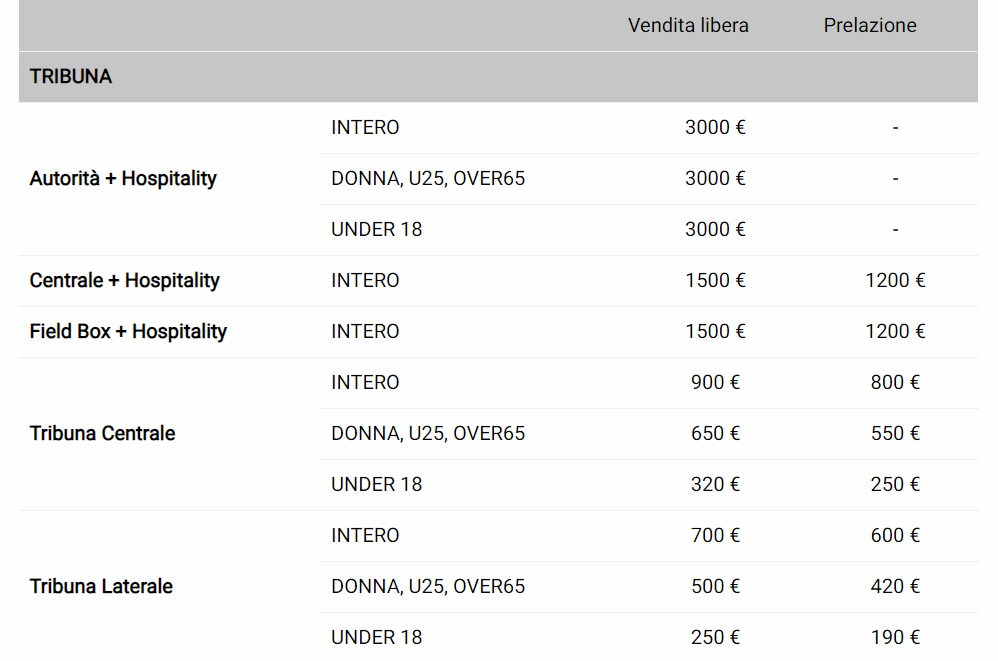Select the TRIBUNA section heading
998x661 pixels.
coord(71,76)
